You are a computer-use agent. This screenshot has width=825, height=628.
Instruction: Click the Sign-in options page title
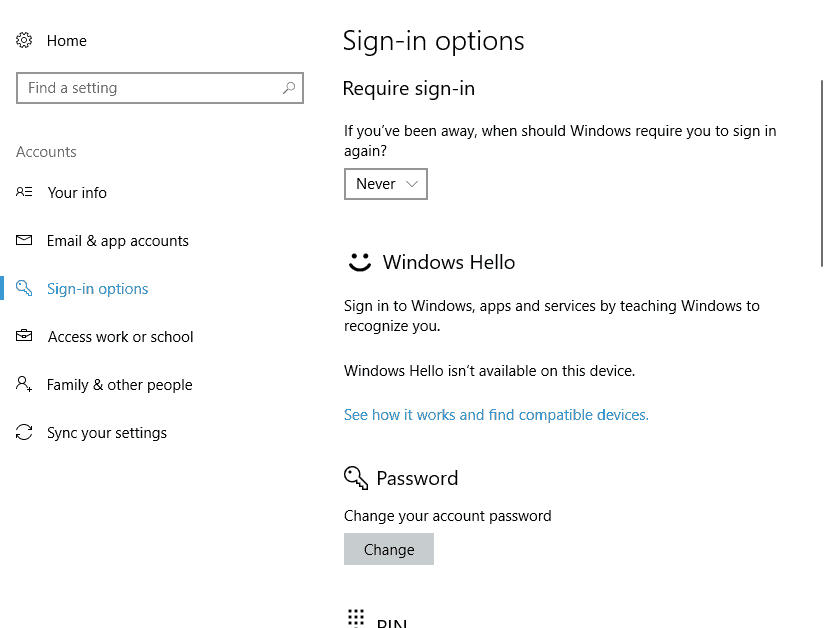point(434,41)
